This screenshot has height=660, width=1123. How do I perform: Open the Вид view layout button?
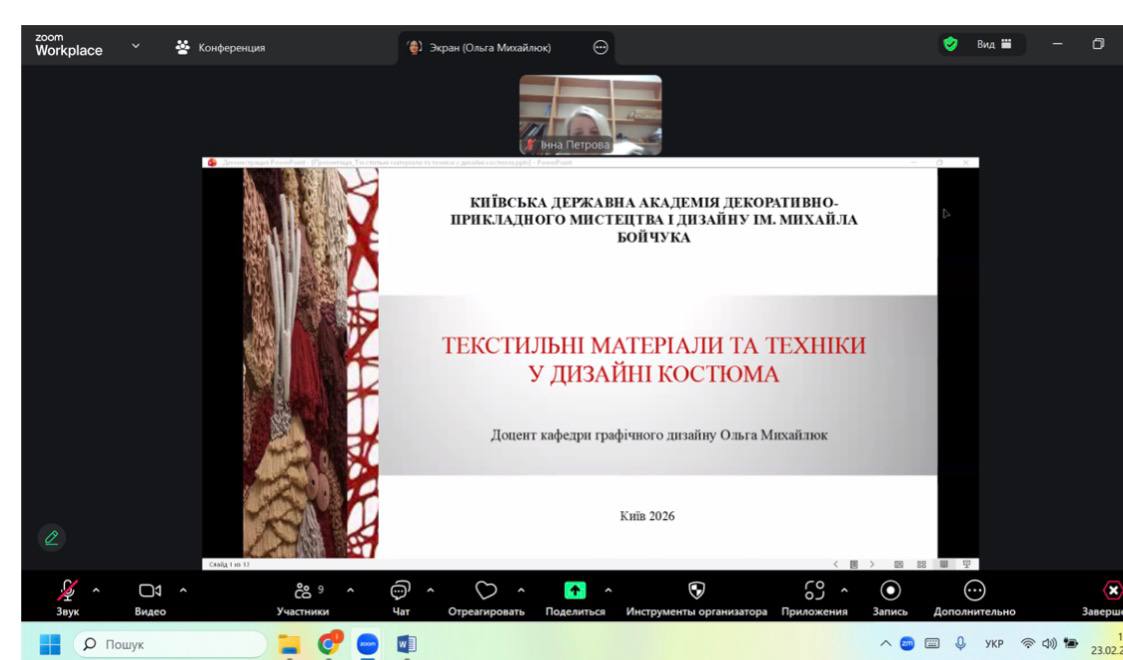click(x=994, y=45)
